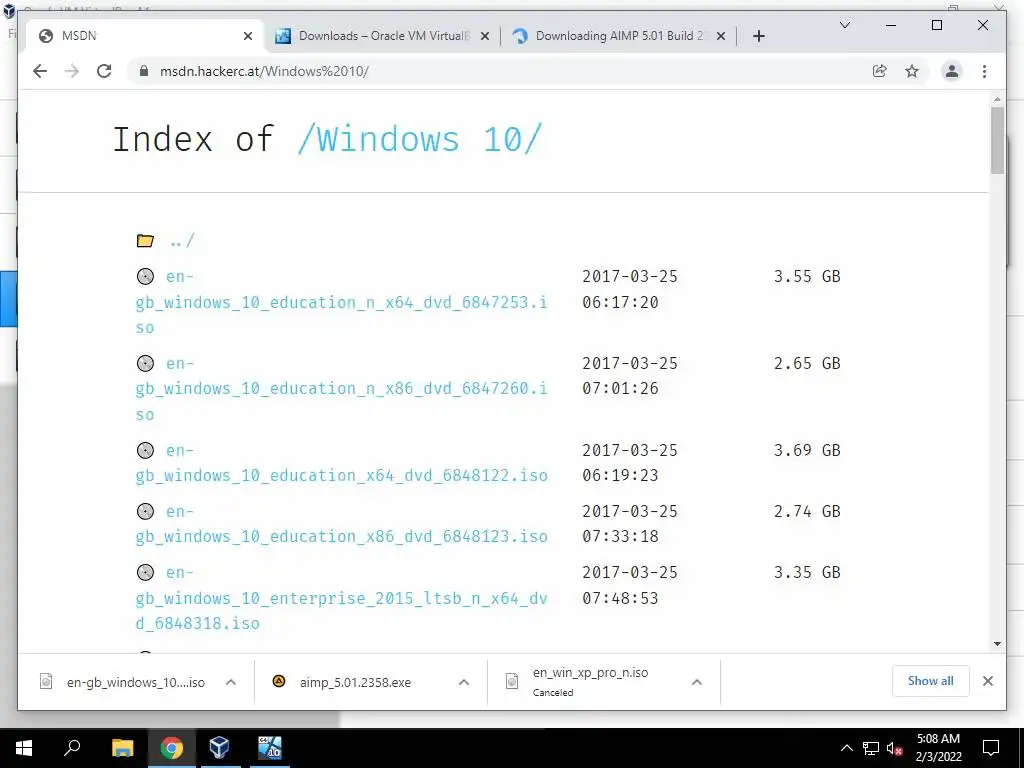1024x768 pixels.
Task: Click the address bar URL
Action: tap(264, 71)
